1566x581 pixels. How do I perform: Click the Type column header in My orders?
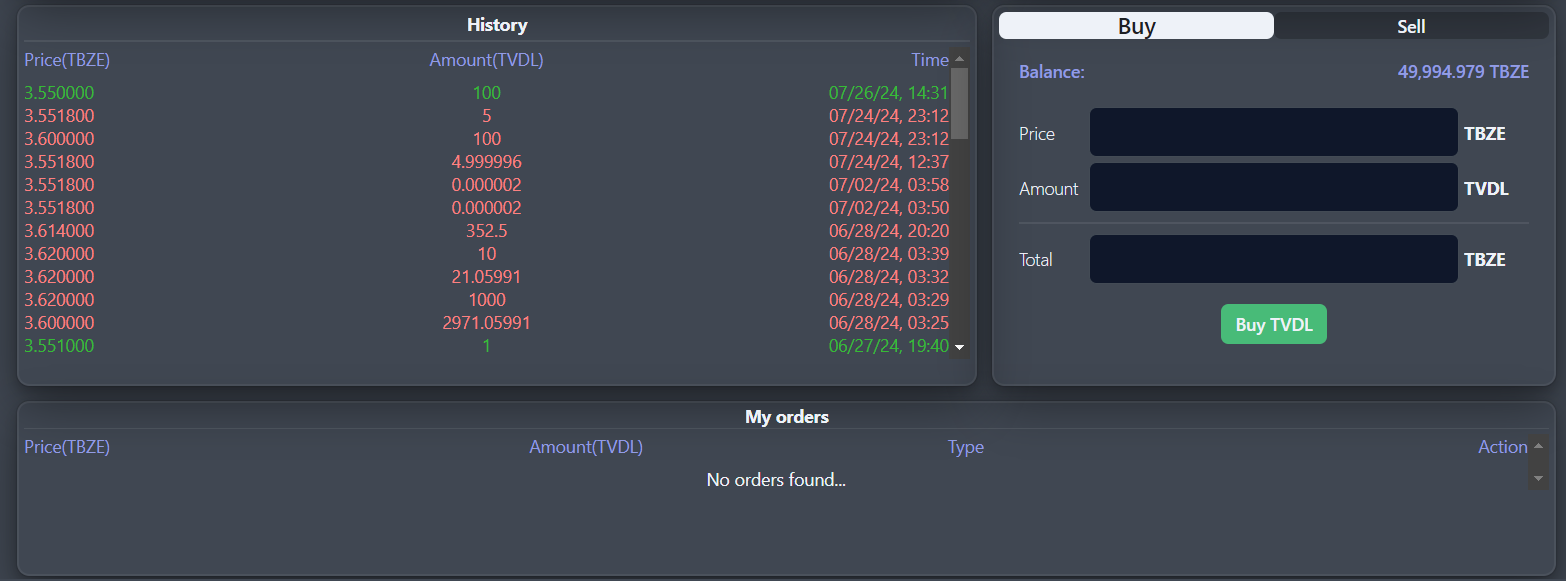(965, 447)
